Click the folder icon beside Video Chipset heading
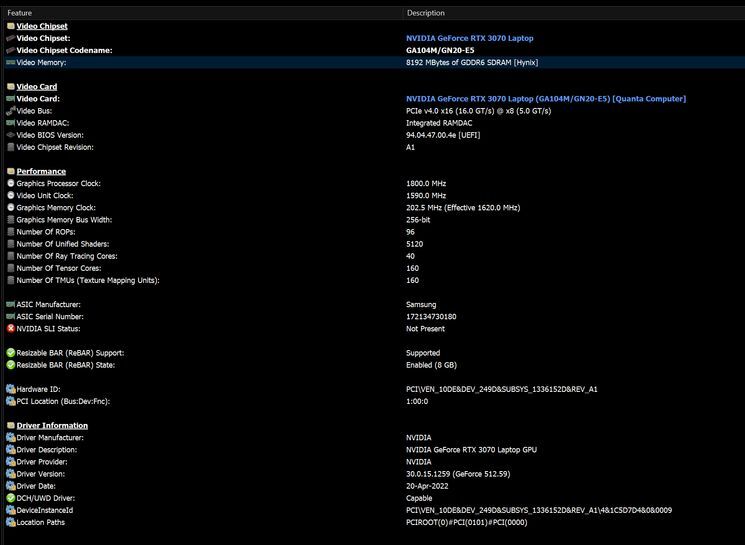This screenshot has width=745, height=545. pyautogui.click(x=10, y=26)
